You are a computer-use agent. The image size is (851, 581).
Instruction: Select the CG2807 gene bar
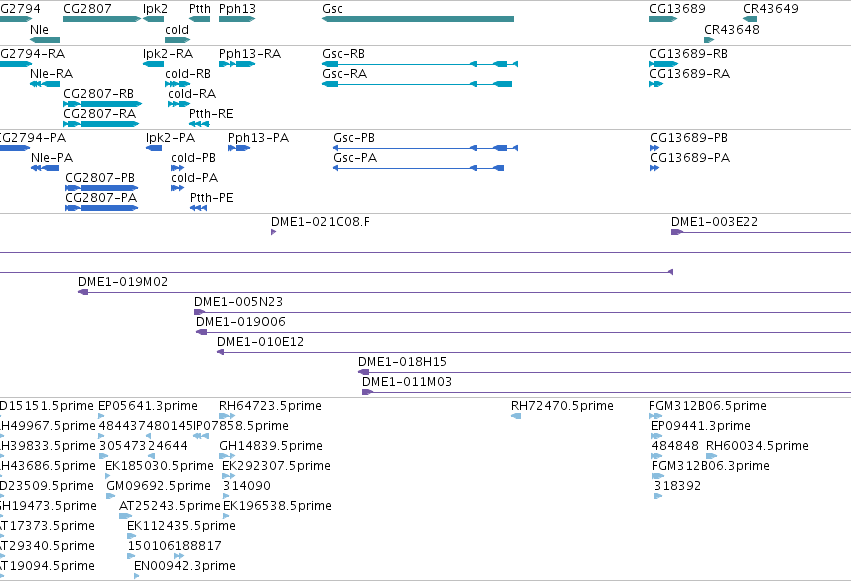102,19
